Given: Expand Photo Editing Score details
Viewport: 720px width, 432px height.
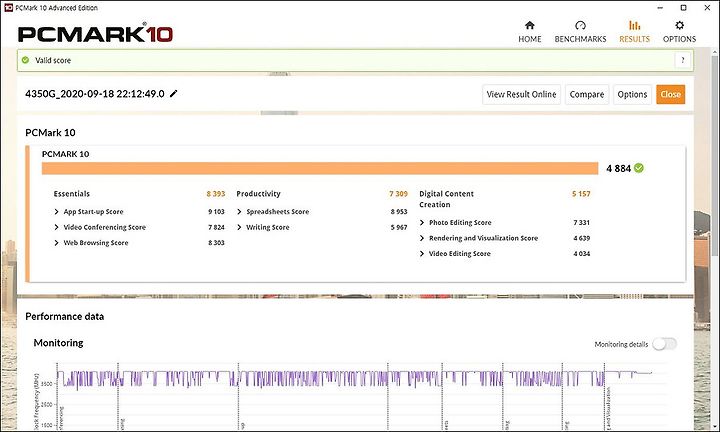Looking at the screenshot, I should pos(422,223).
